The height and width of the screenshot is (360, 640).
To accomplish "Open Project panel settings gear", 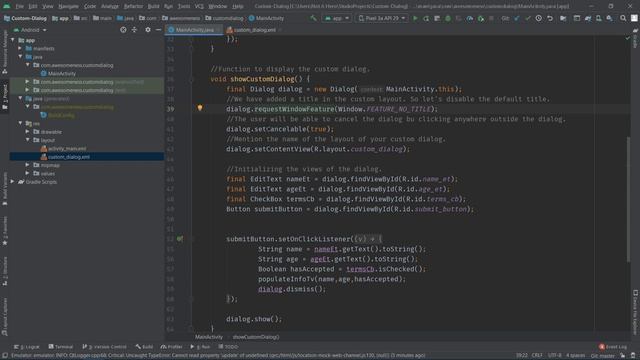I will pos(148,30).
